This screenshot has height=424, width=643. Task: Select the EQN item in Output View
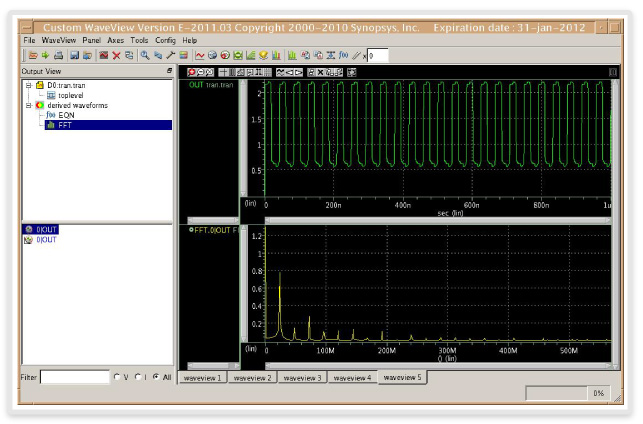[x=66, y=115]
